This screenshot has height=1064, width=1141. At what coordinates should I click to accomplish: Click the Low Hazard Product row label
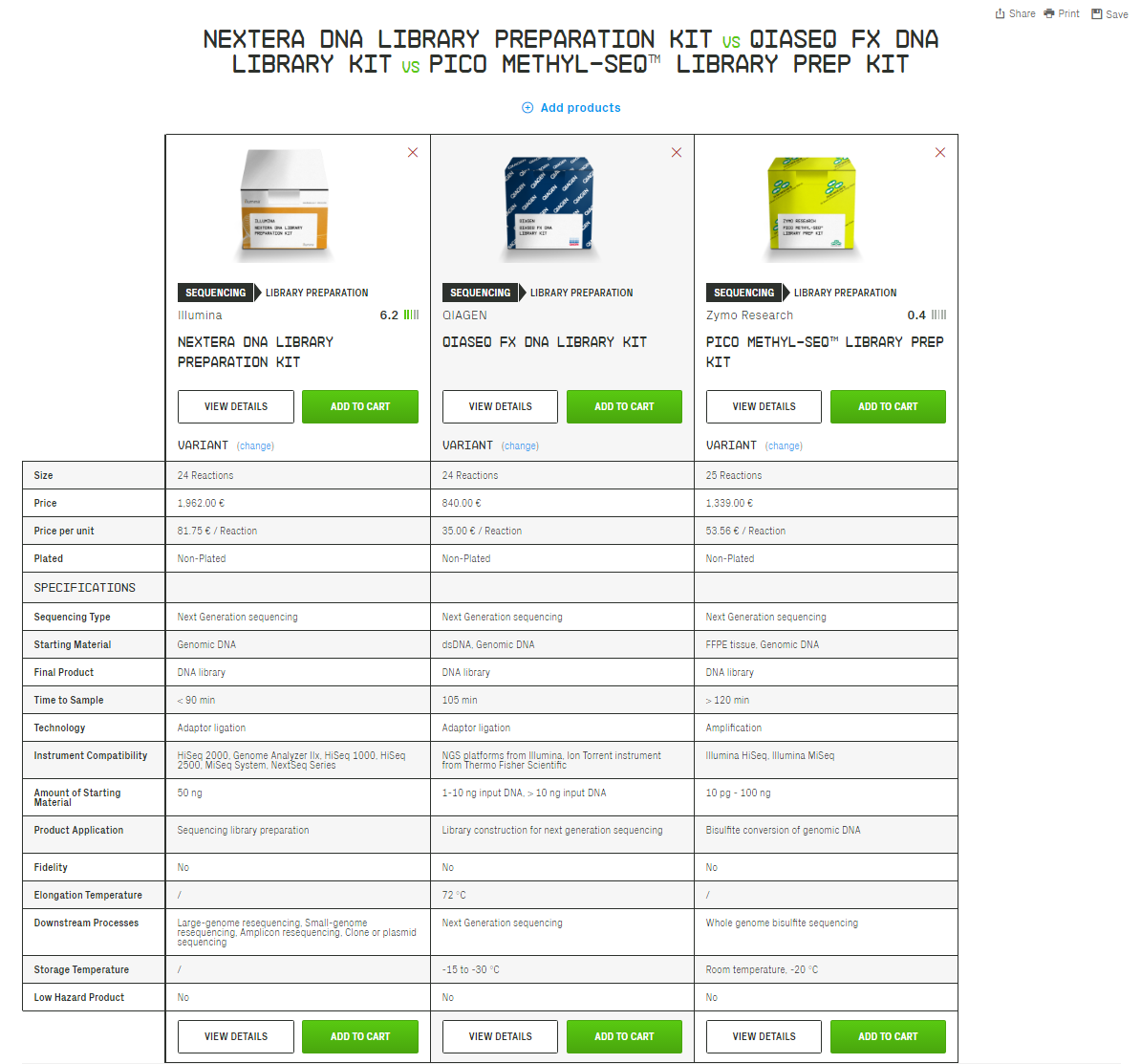78,997
